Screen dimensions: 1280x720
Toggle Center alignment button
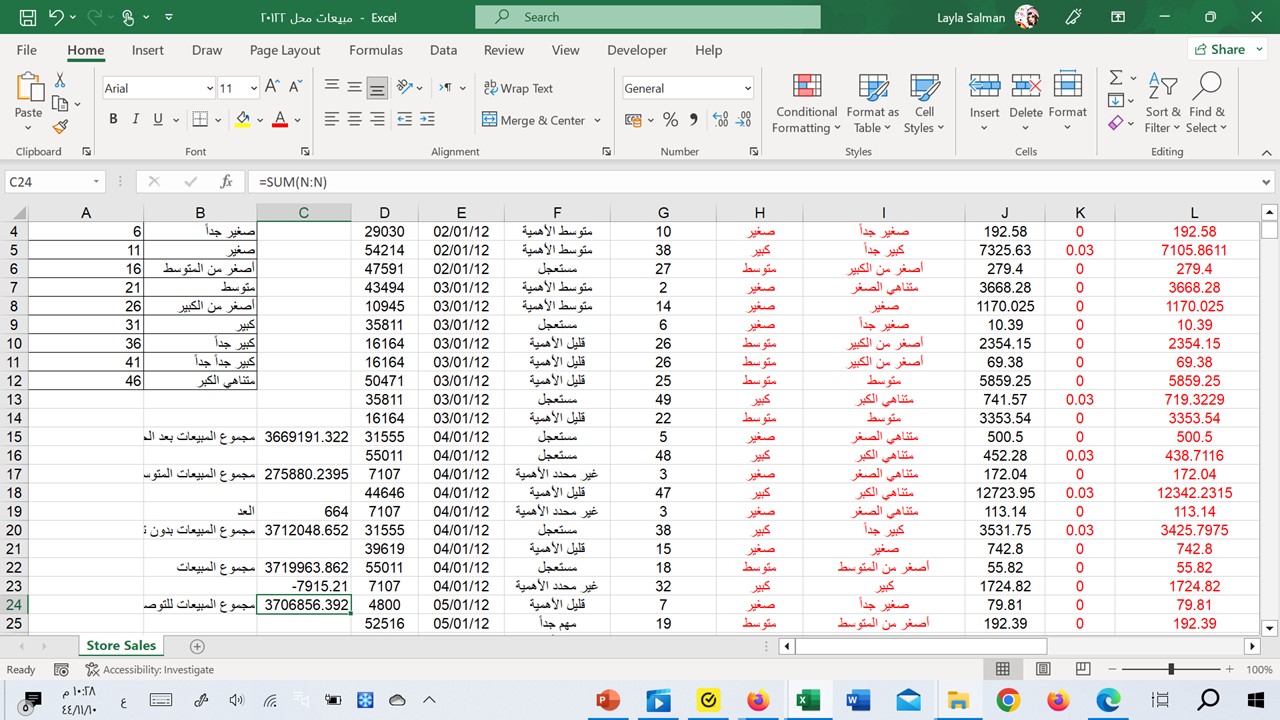click(x=354, y=119)
